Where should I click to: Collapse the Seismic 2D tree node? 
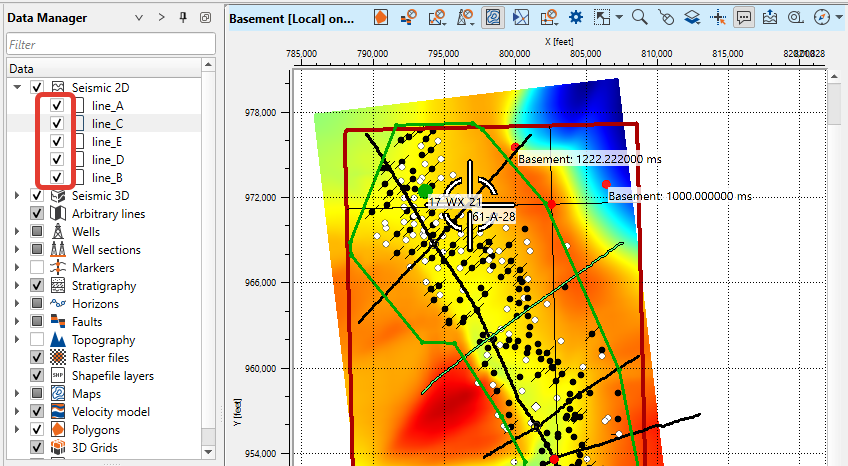[x=17, y=88]
